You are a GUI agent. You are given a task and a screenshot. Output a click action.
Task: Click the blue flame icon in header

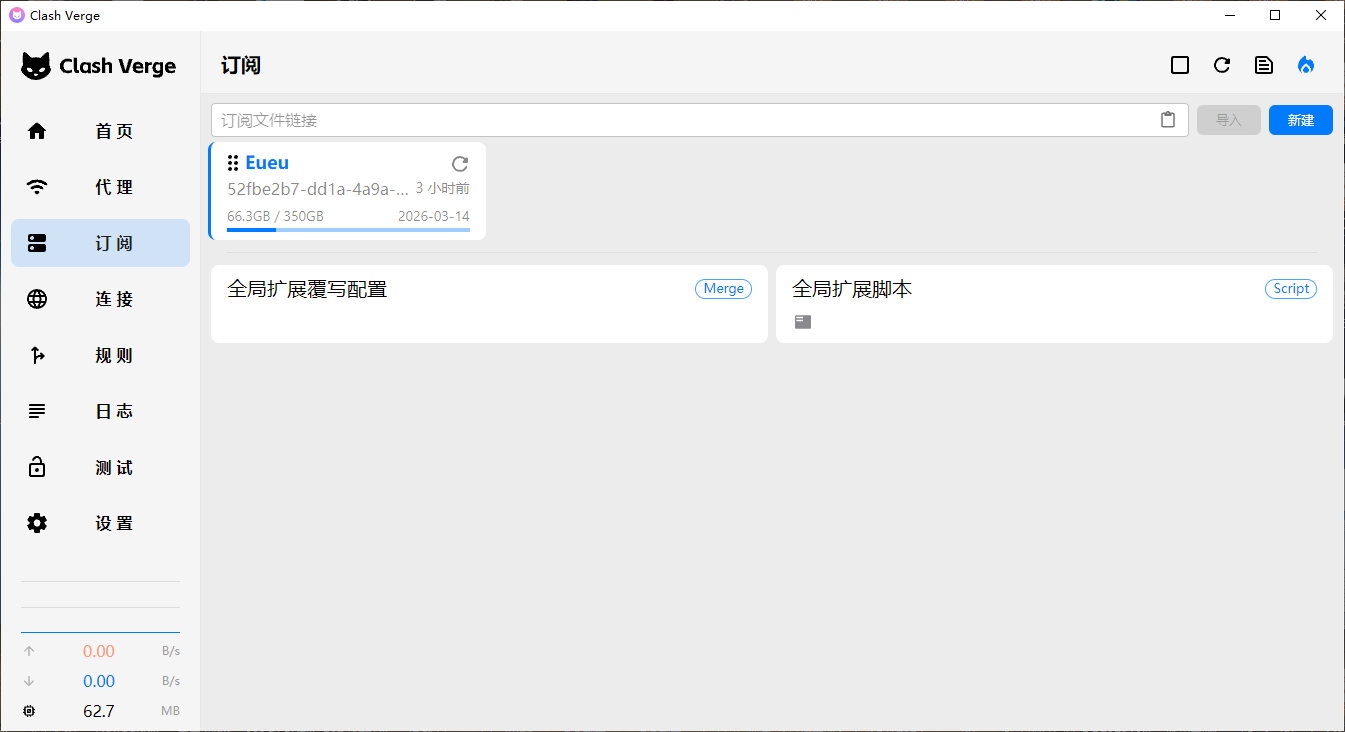pyautogui.click(x=1306, y=65)
